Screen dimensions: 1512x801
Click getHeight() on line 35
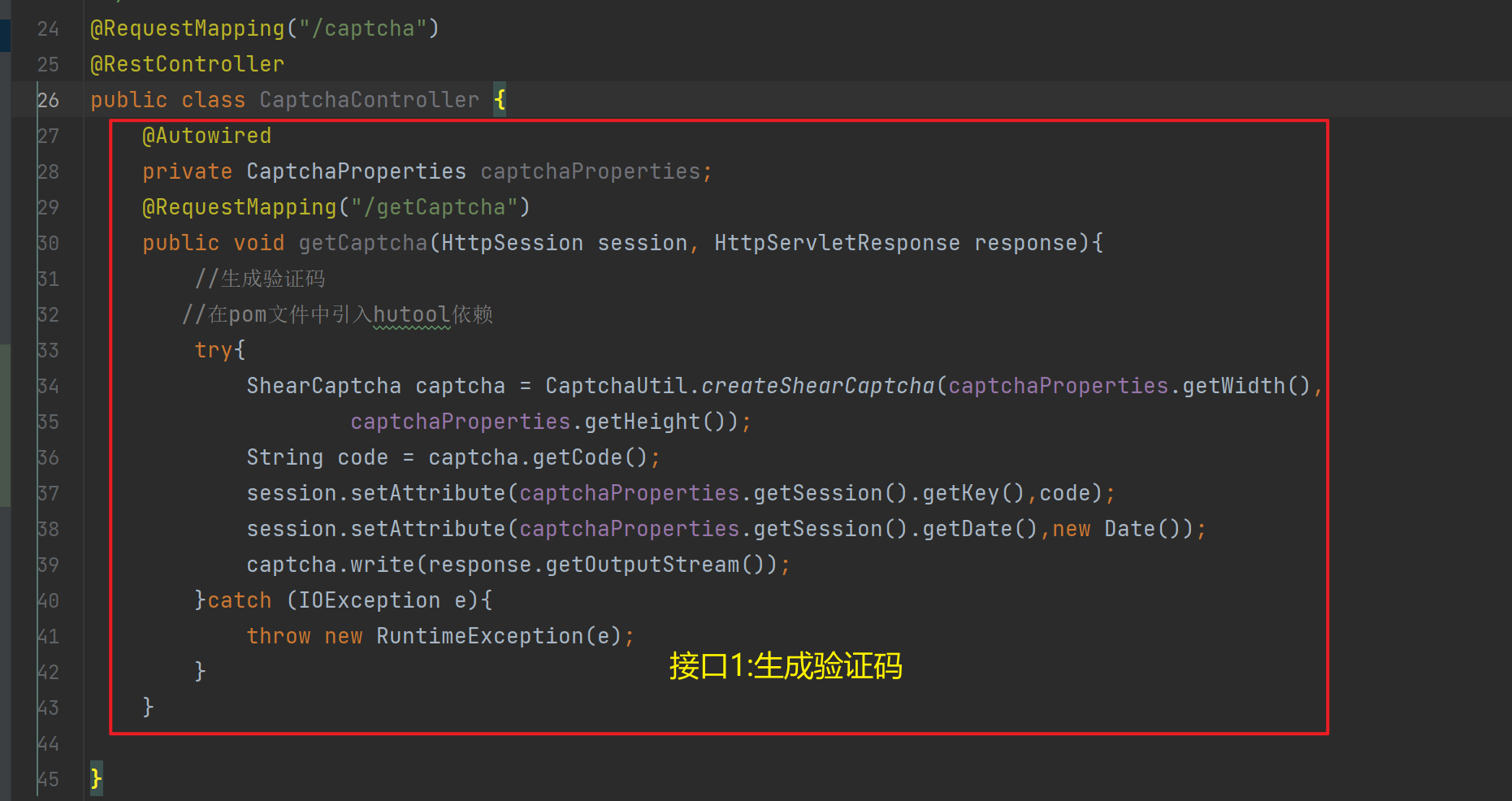[x=656, y=422]
